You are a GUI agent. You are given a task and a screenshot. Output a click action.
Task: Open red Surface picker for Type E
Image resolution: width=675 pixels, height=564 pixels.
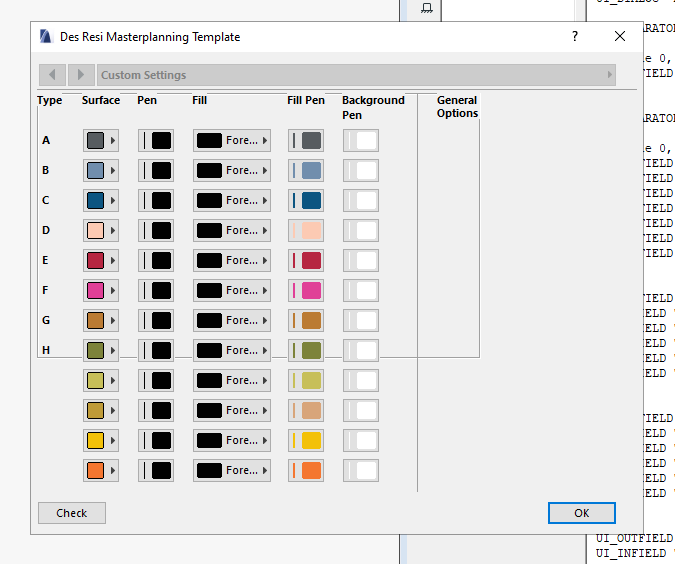tap(100, 261)
